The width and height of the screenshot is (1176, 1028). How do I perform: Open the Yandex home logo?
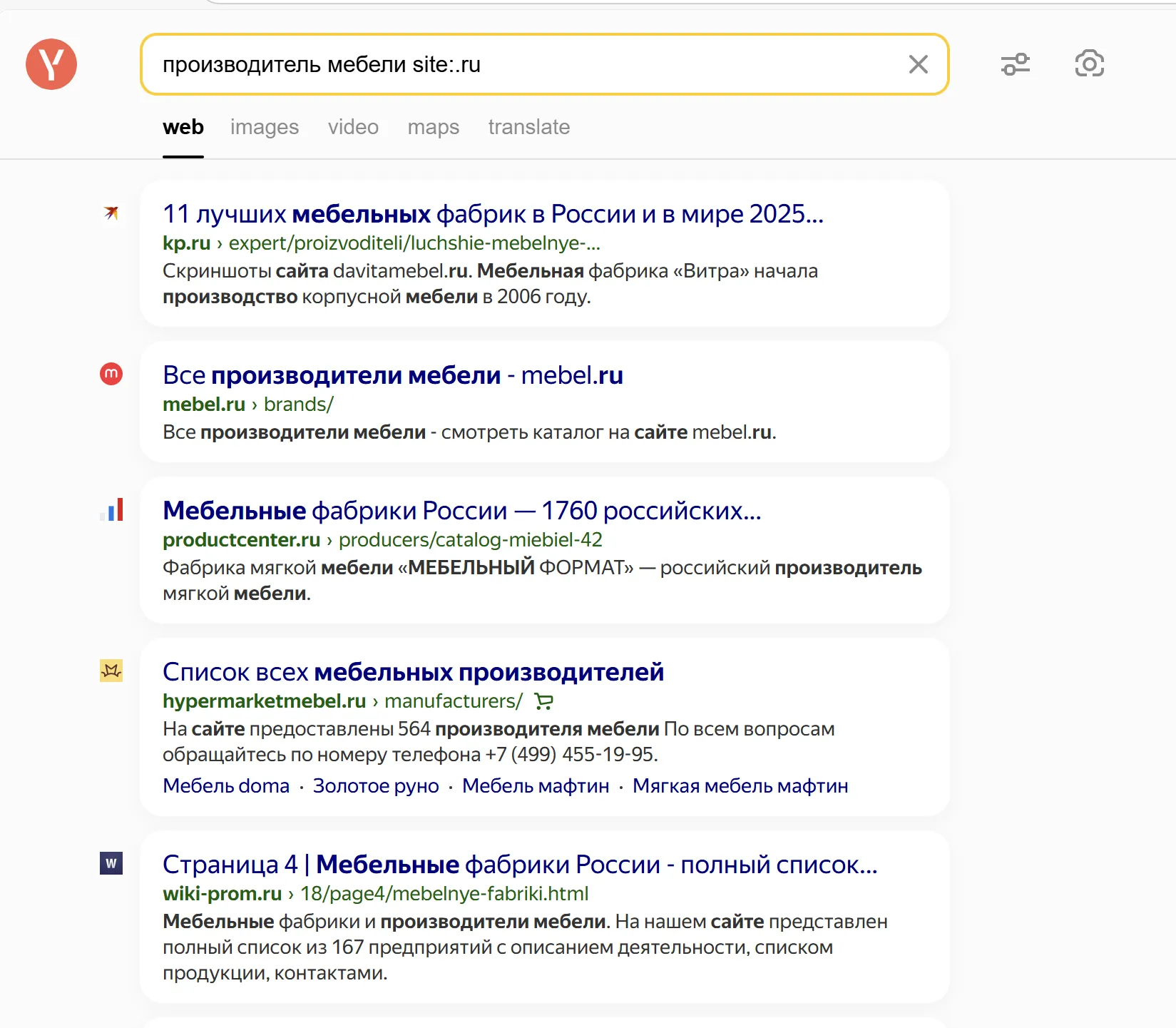[x=51, y=64]
